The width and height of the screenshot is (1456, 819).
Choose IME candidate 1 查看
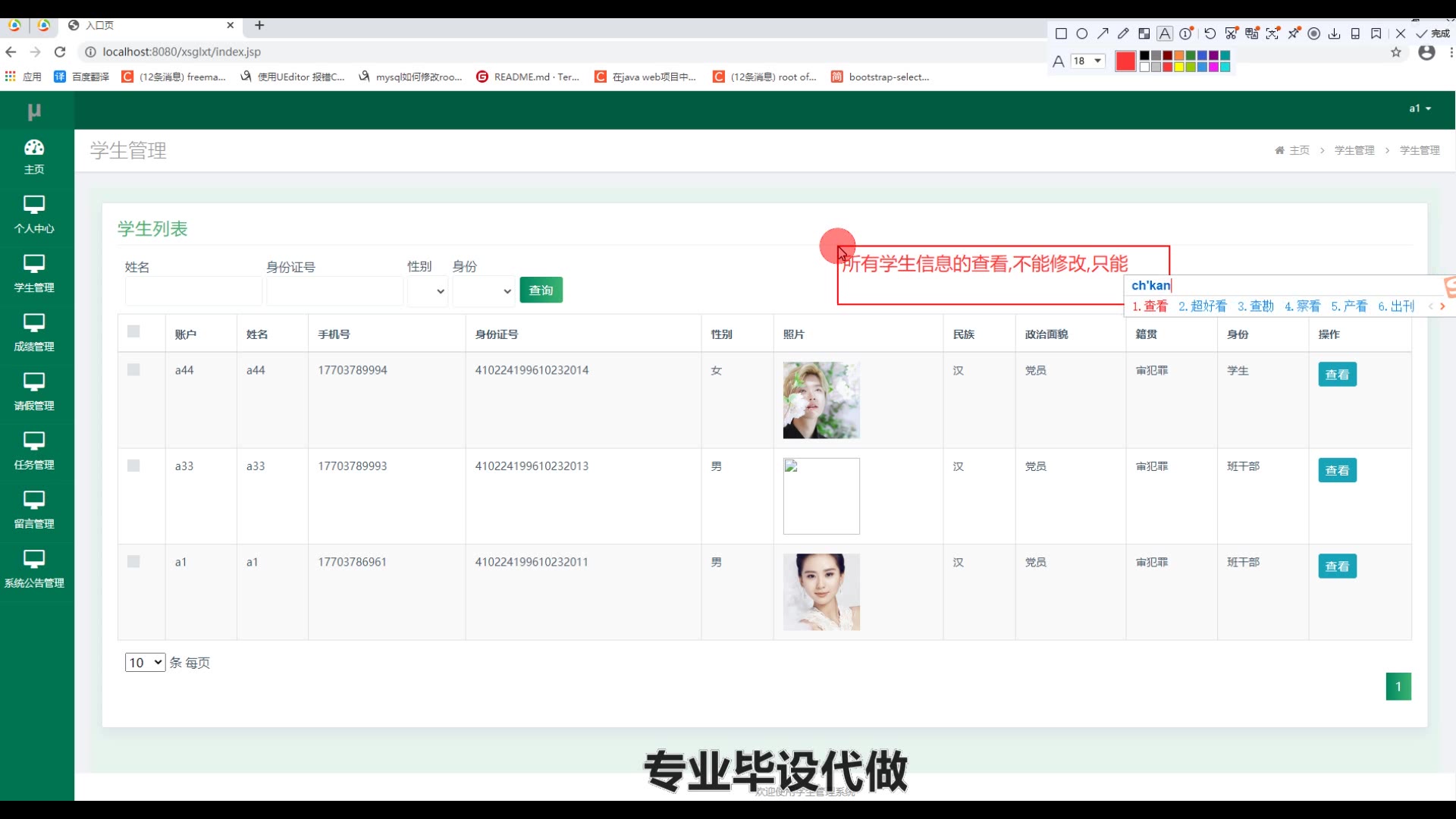click(1150, 306)
